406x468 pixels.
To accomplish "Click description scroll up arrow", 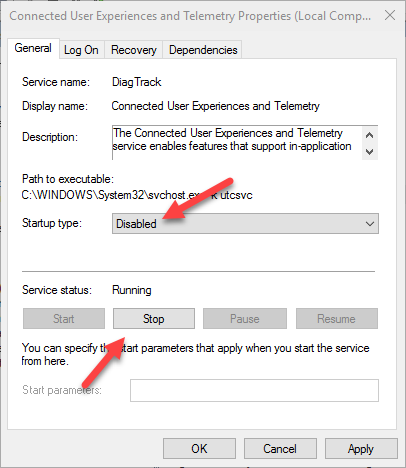I will point(369,135).
